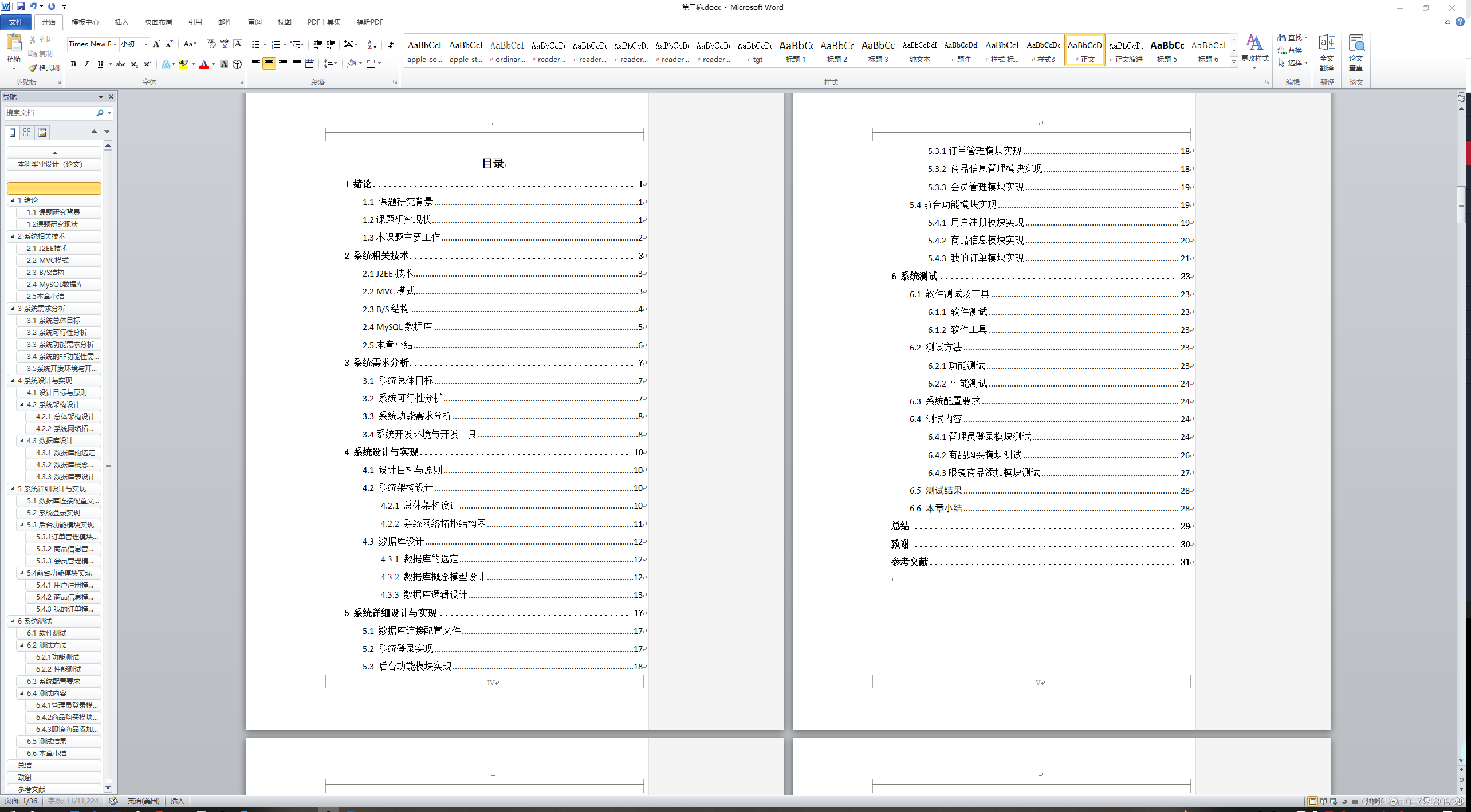Click the Sort A-Z icon
Image resolution: width=1471 pixels, height=812 pixels.
coord(372,44)
